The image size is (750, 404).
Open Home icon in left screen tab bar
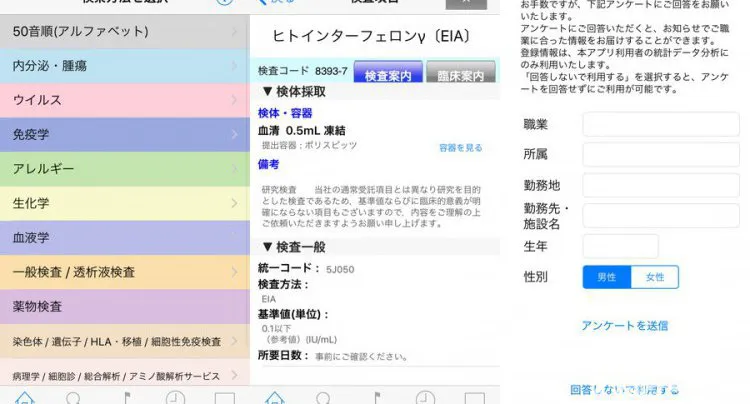coord(25,398)
